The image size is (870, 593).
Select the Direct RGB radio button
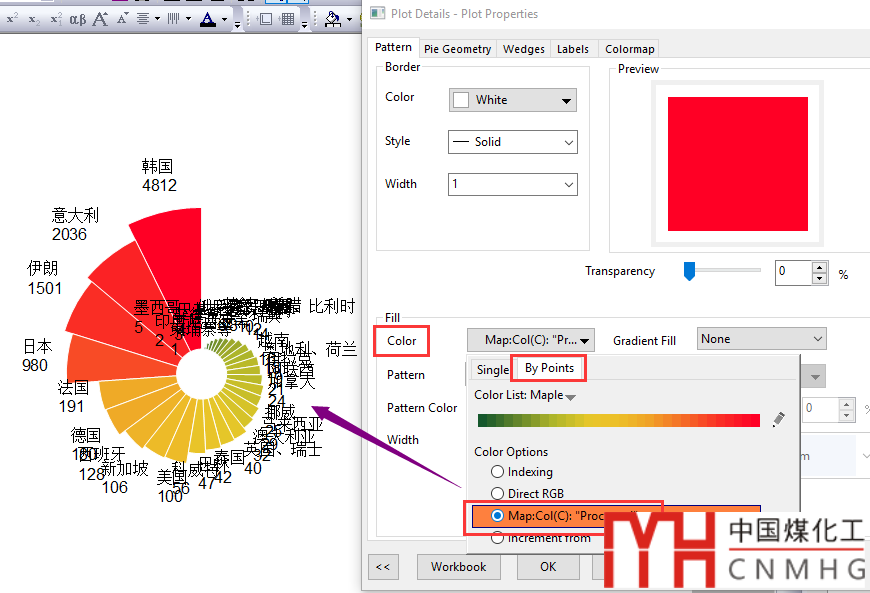497,493
